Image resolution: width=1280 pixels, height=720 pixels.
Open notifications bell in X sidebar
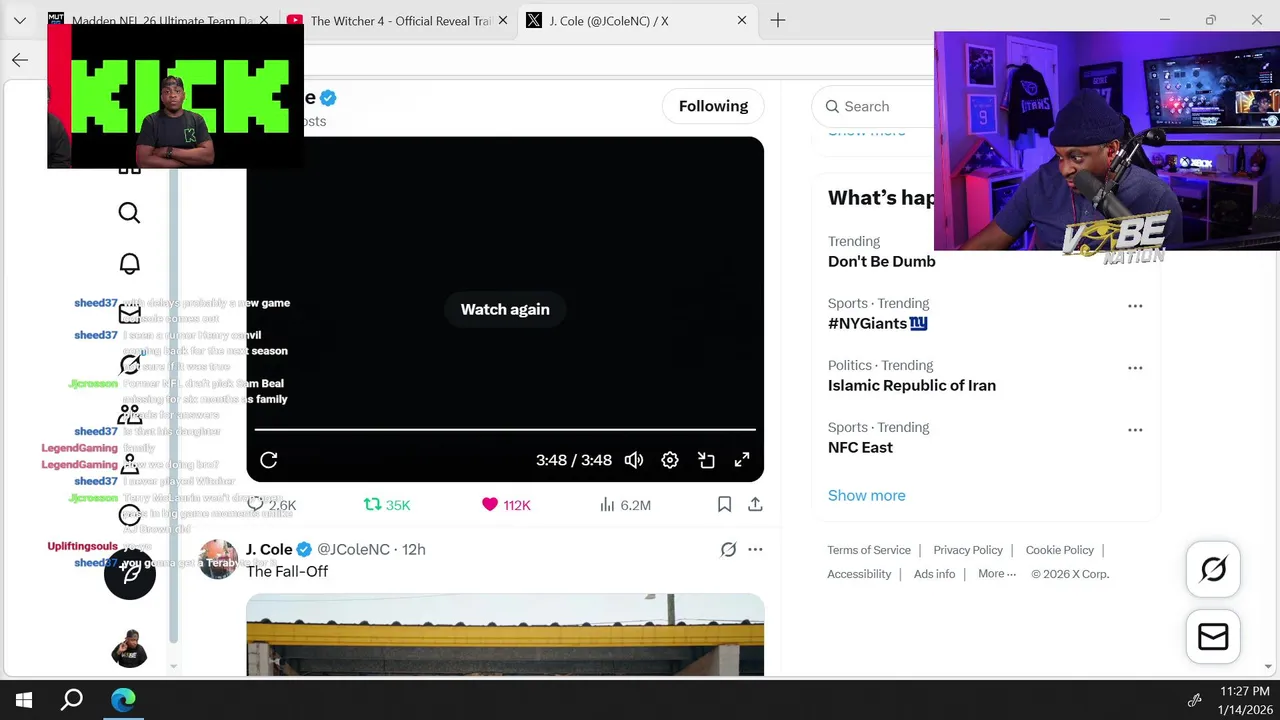click(x=129, y=264)
